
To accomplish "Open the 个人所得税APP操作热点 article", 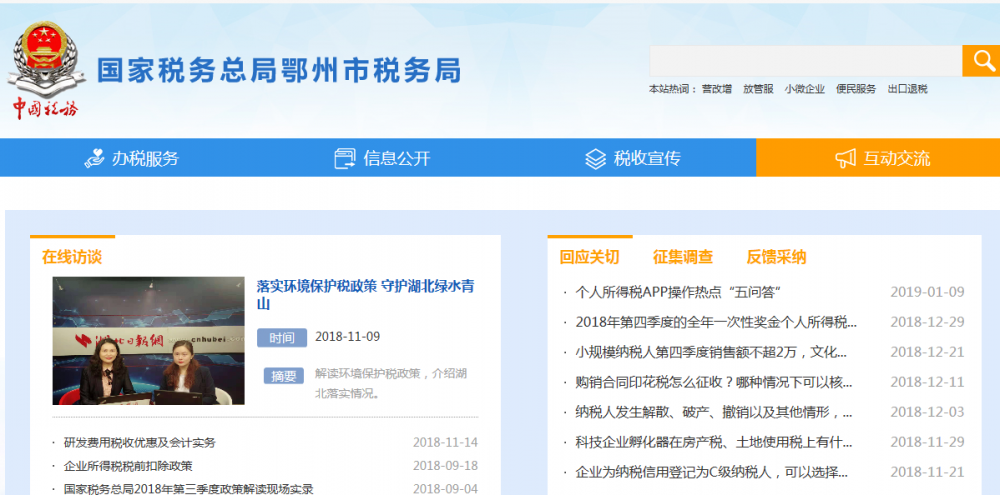I will pyautogui.click(x=677, y=292).
